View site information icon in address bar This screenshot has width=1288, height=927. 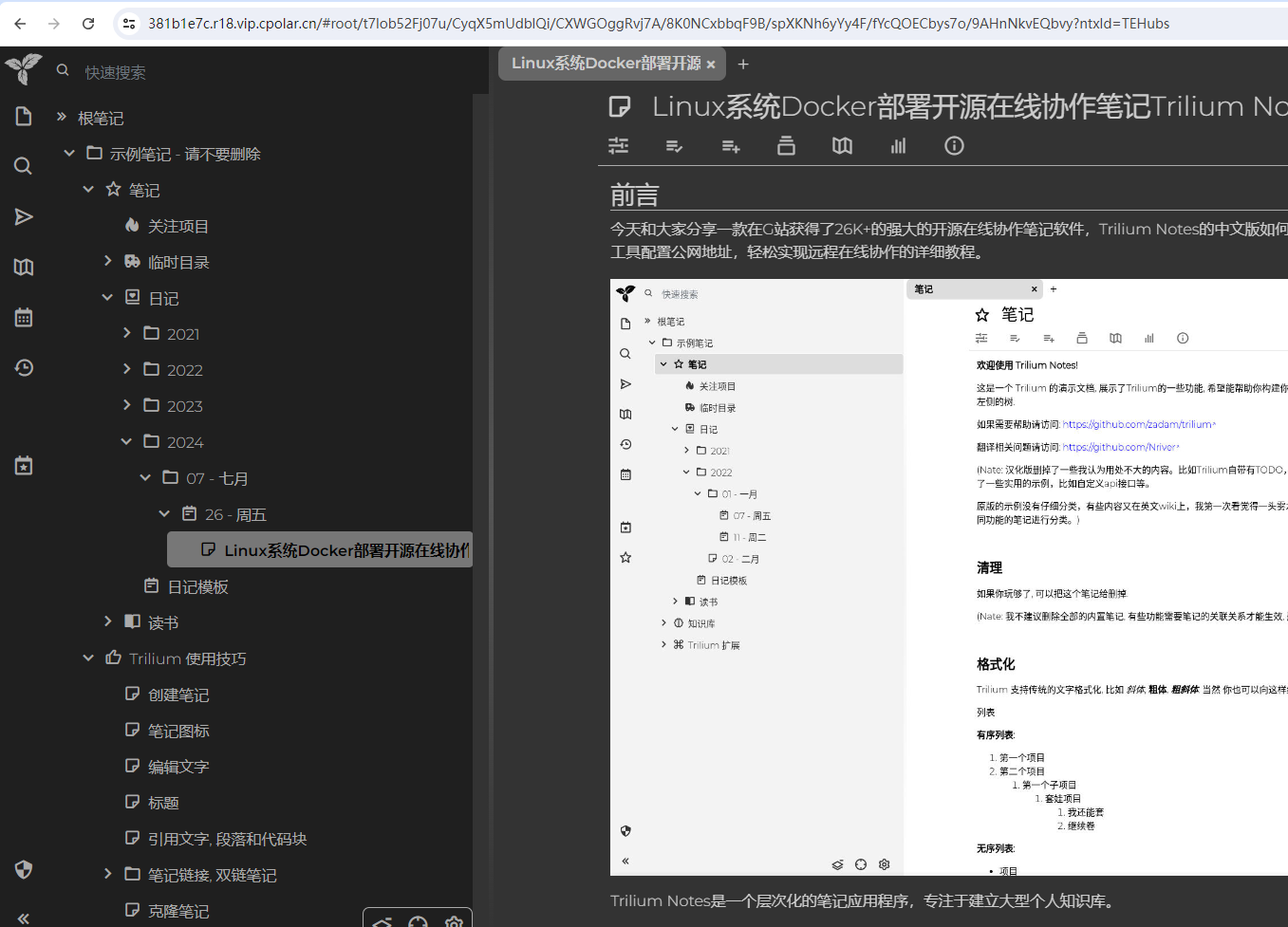point(129,24)
